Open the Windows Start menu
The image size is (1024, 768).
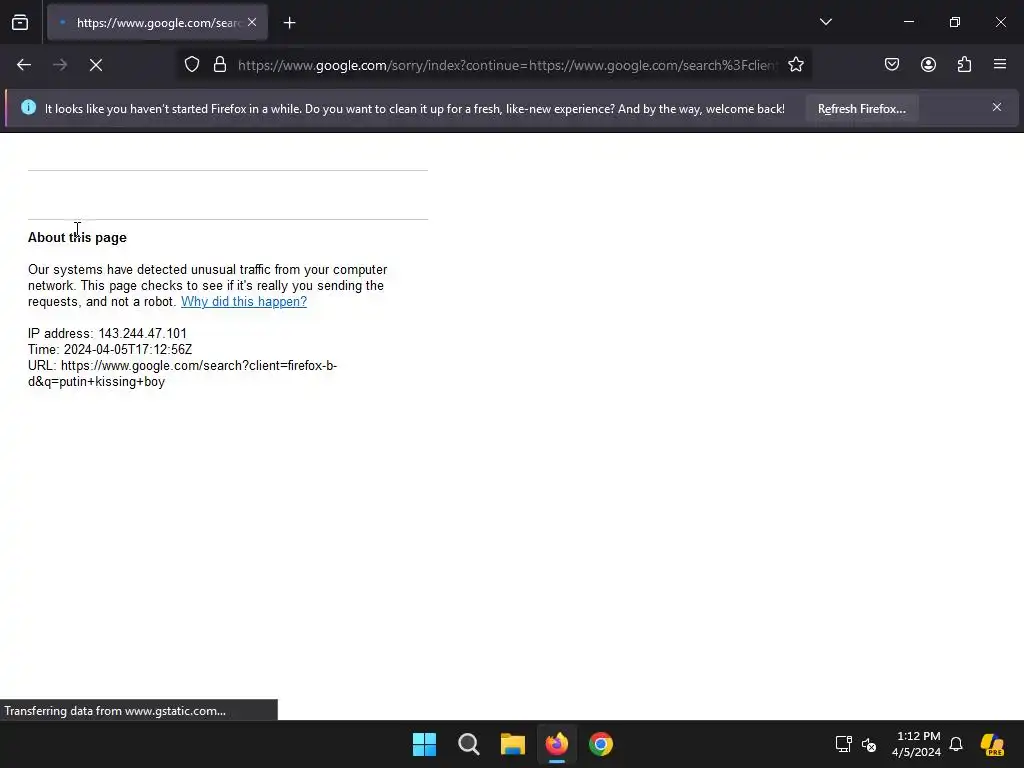click(424, 744)
